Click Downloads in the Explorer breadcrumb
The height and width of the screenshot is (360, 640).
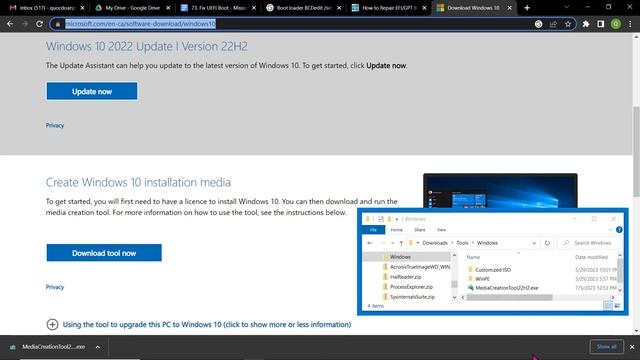[x=435, y=243]
